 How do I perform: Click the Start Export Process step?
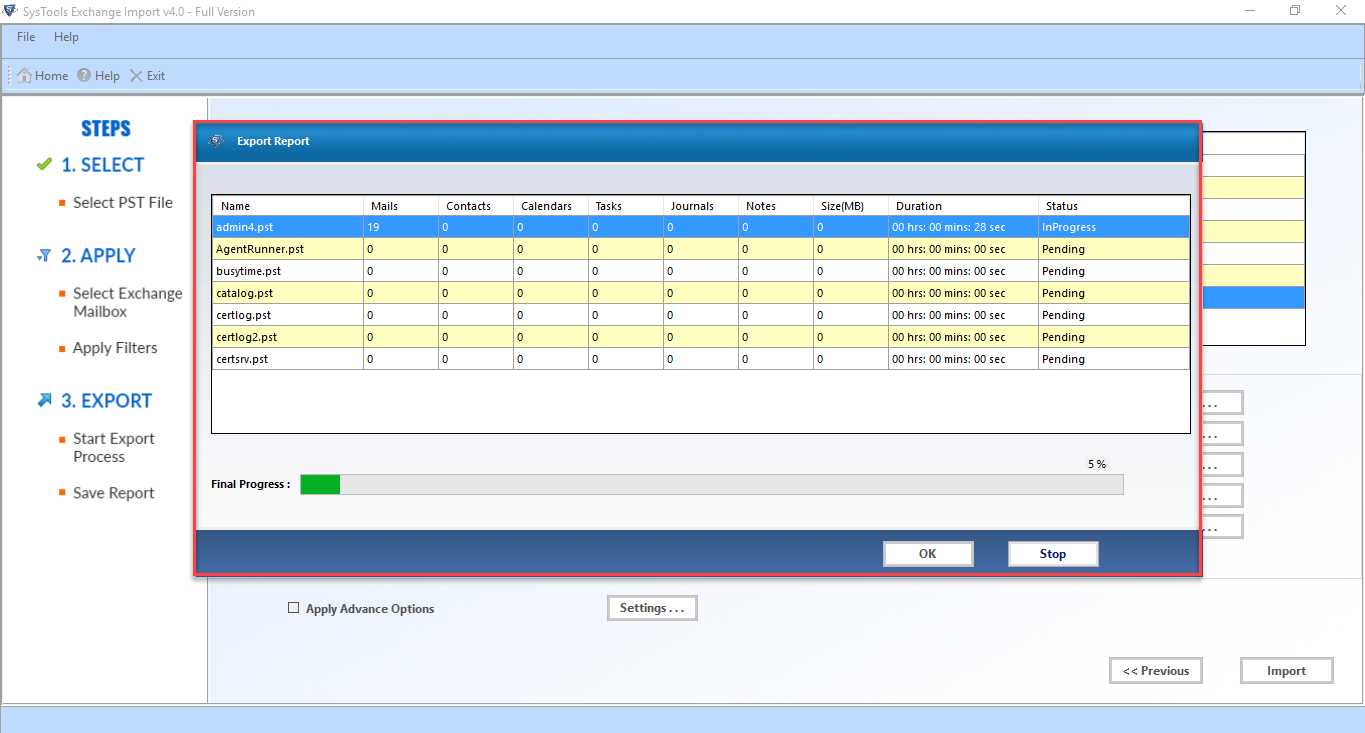(114, 448)
